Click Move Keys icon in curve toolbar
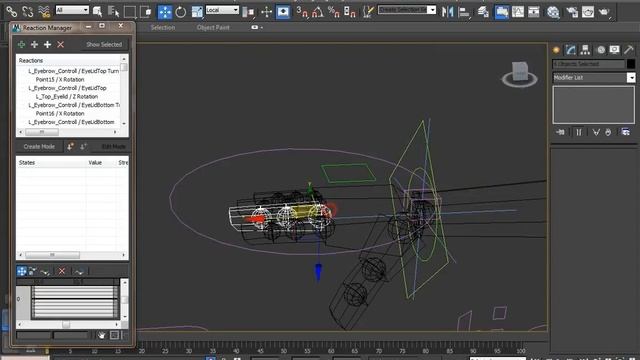Viewport: 640px width, 360px height. click(x=22, y=271)
